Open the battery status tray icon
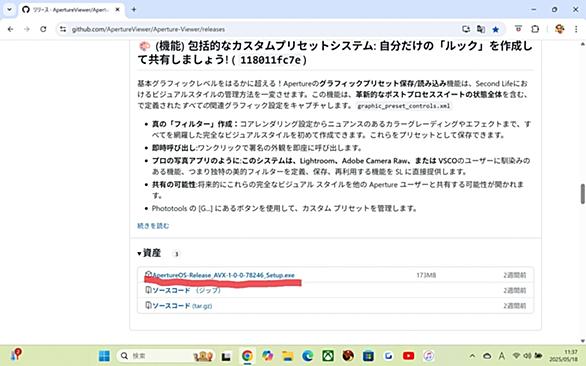The height and width of the screenshot is (366, 586). click(538, 356)
